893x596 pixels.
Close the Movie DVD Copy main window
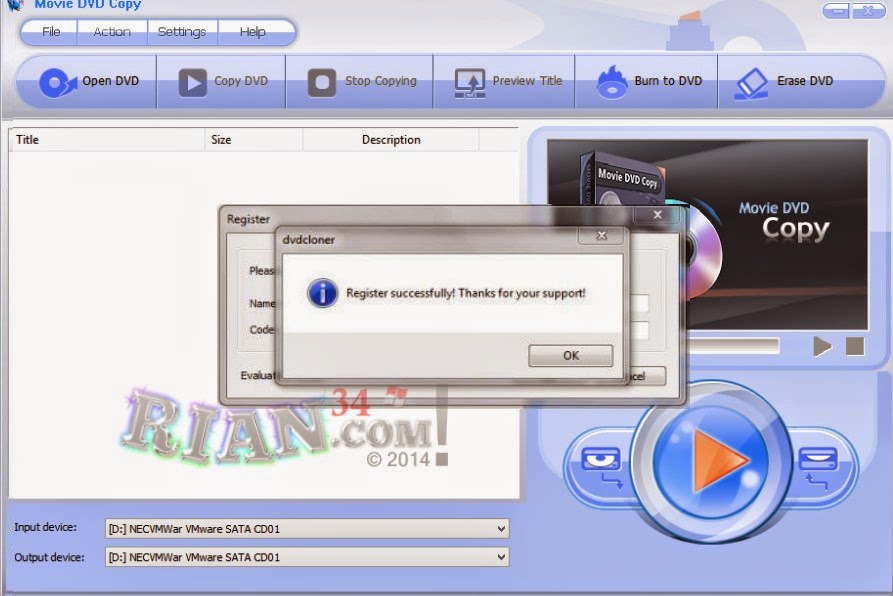coord(868,10)
